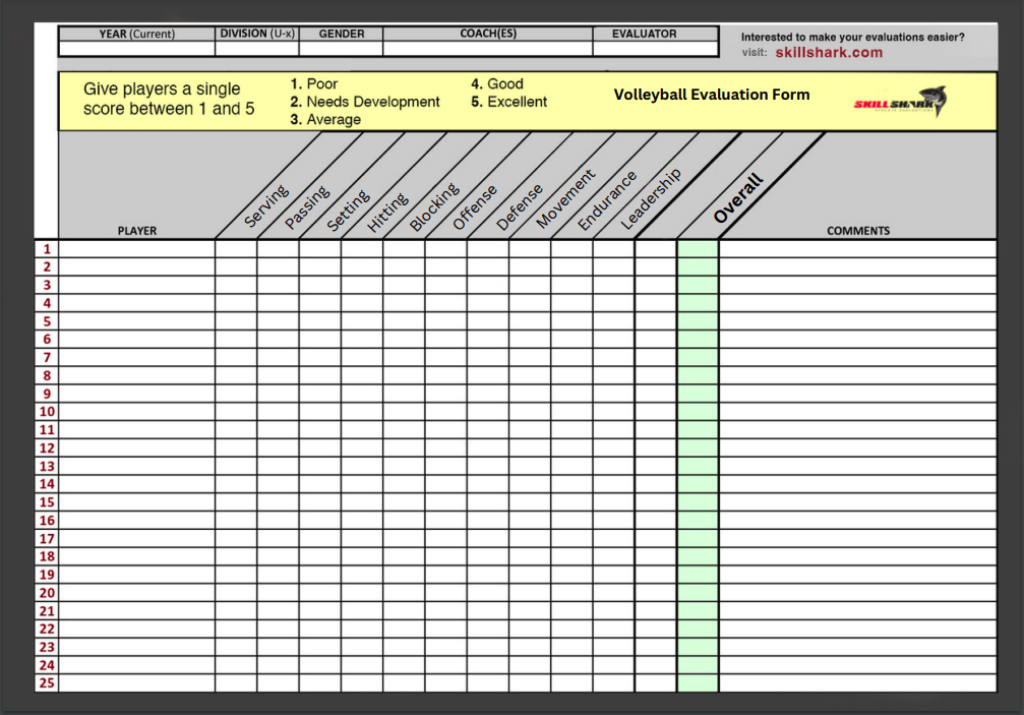Select the Serving score cell for row 1
The height and width of the screenshot is (715, 1024).
[x=236, y=249]
